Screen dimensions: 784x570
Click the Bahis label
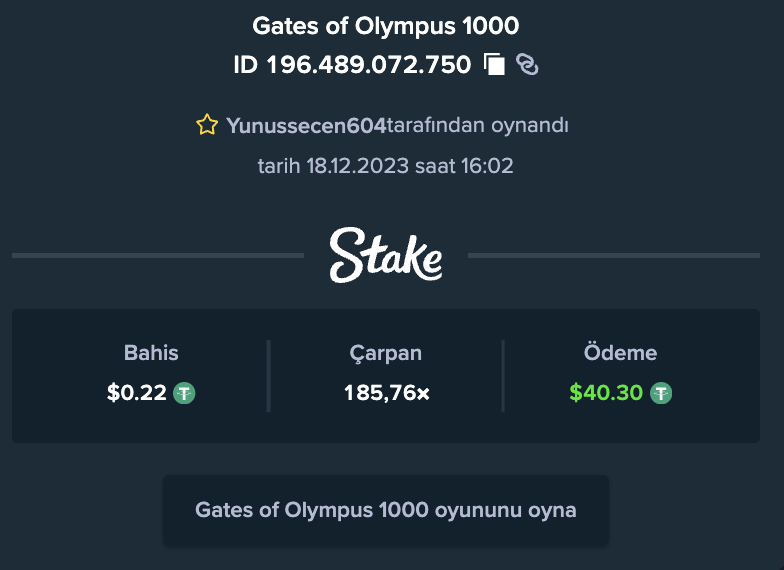(x=151, y=353)
